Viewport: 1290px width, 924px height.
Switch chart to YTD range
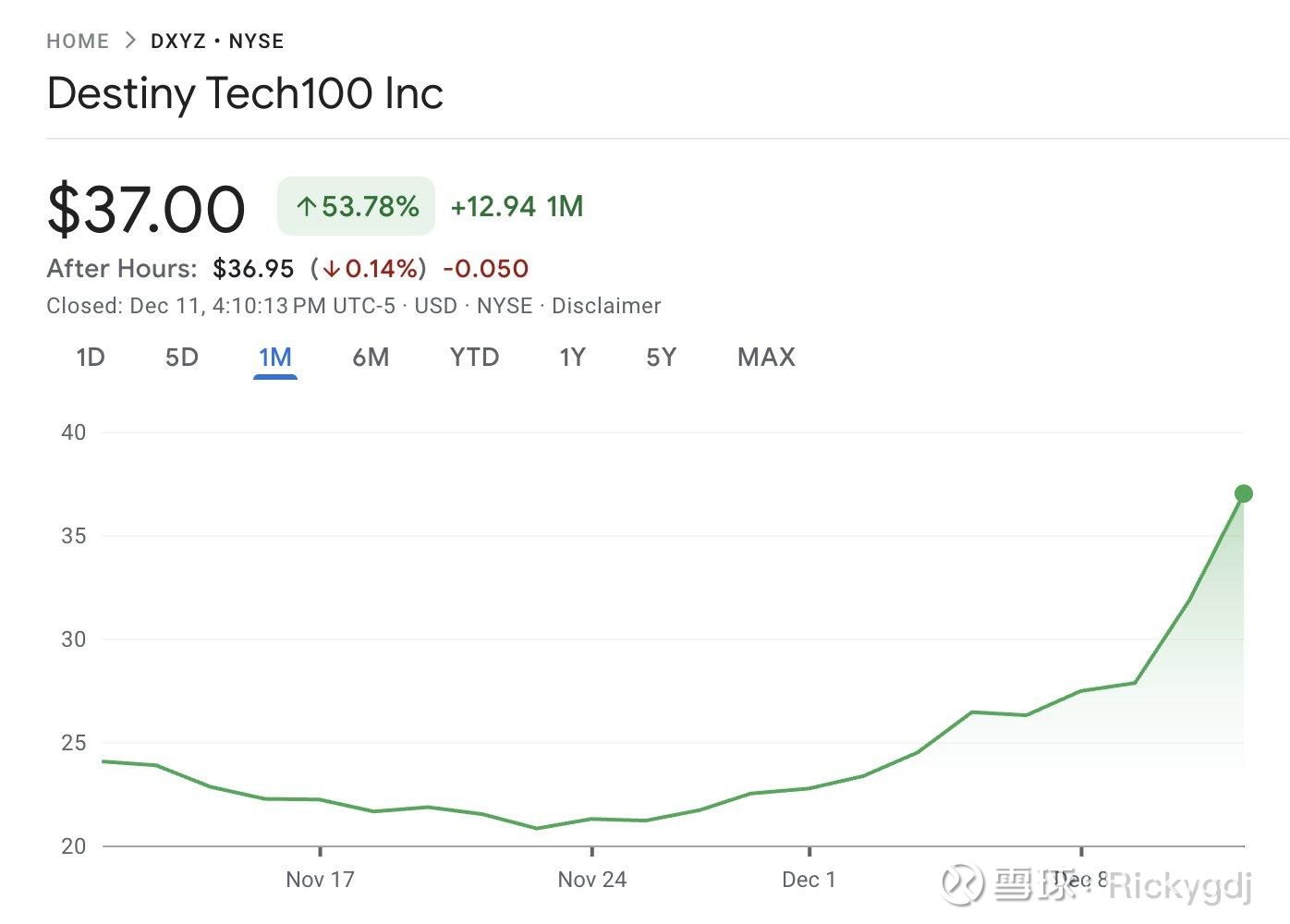pos(474,358)
